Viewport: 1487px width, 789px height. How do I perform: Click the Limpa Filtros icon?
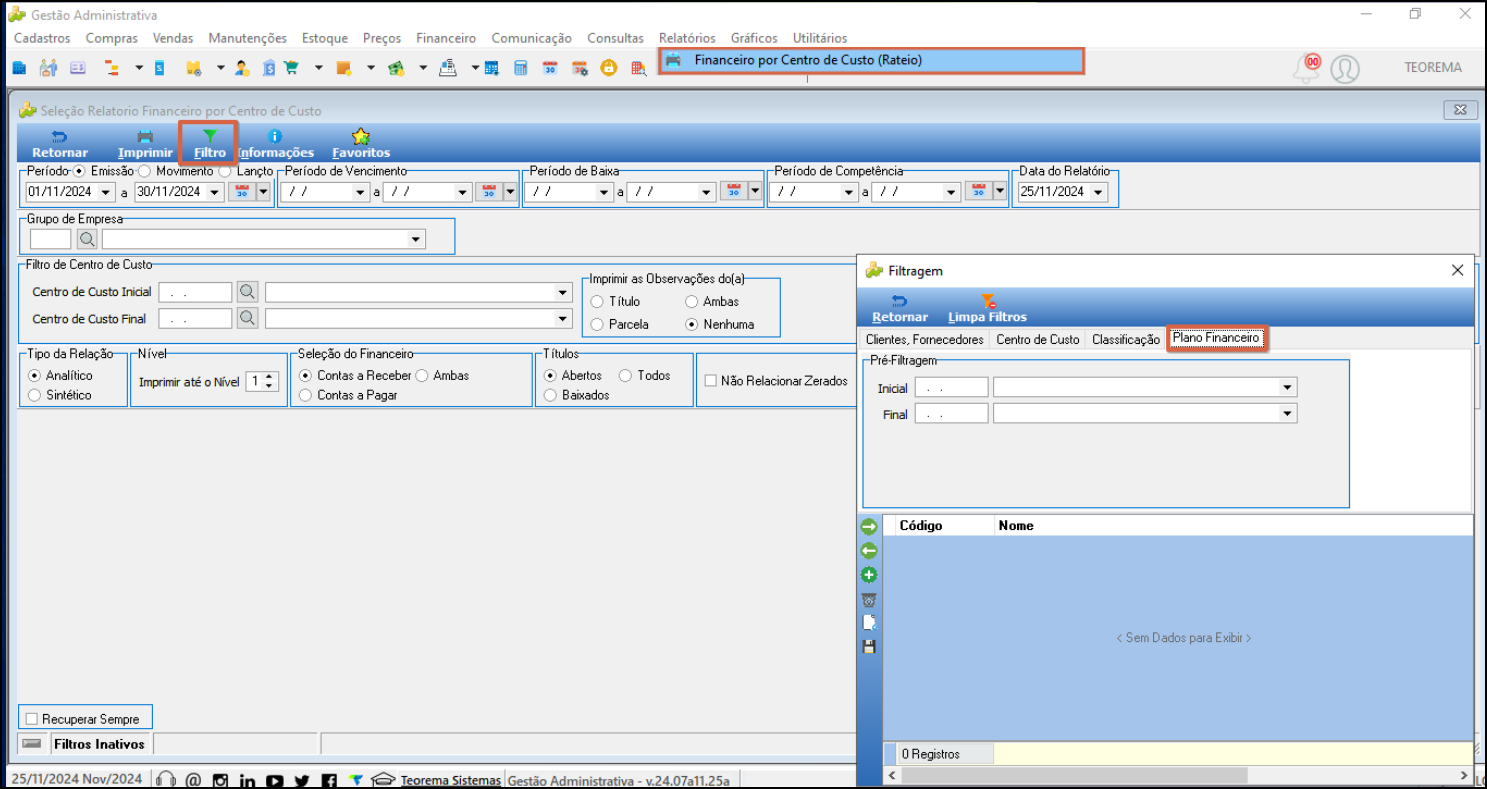(x=987, y=300)
